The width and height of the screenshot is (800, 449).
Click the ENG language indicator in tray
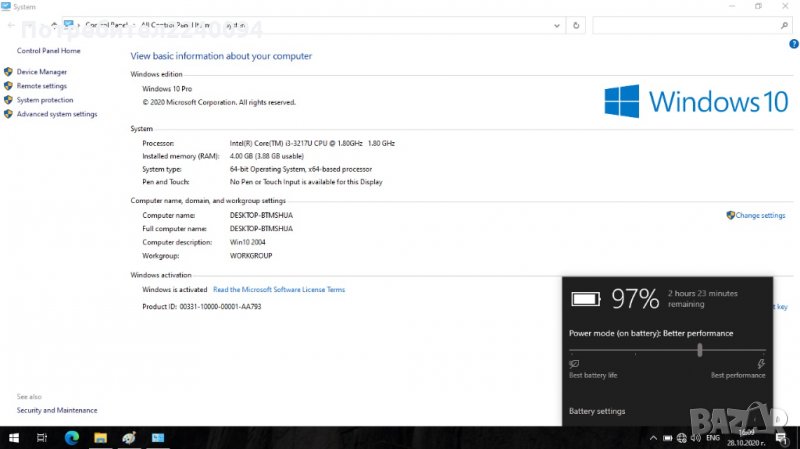[713, 438]
